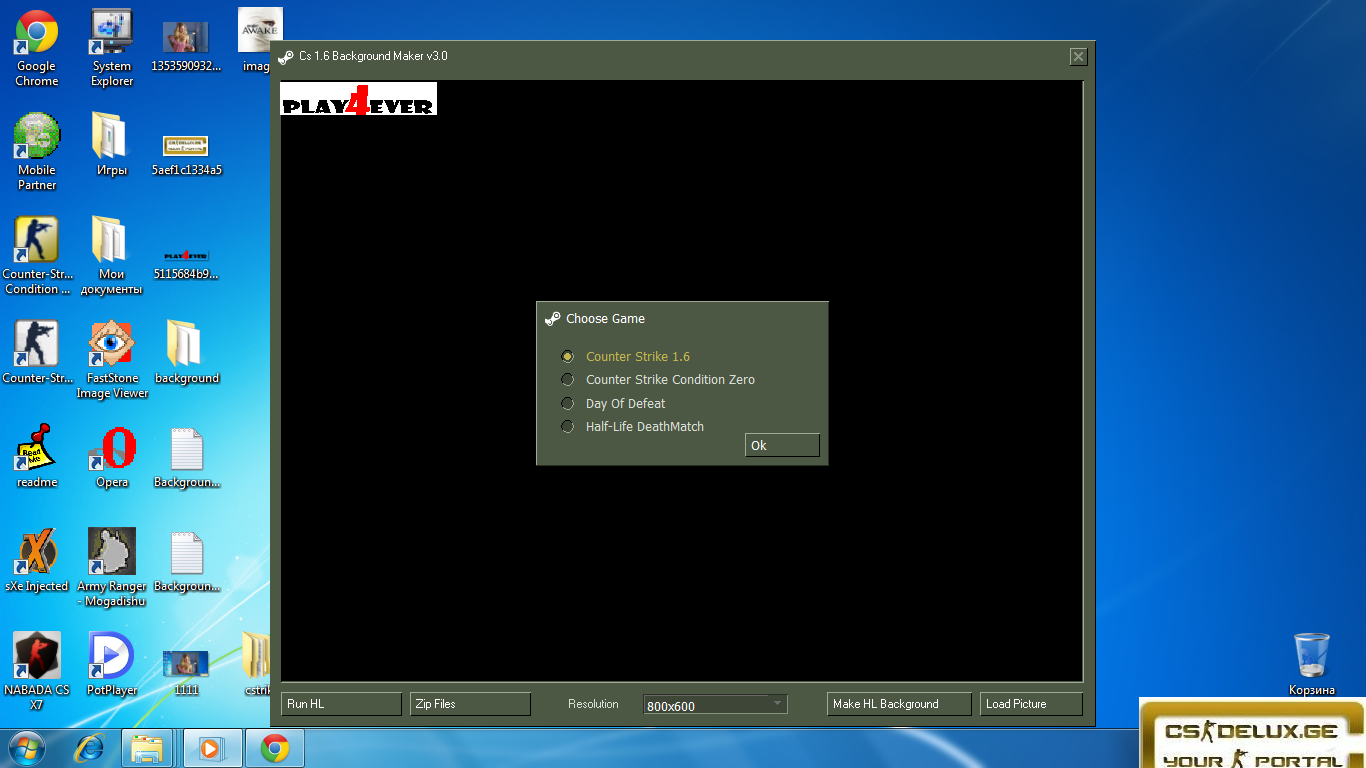Open sXe Injected desktop icon

pos(37,553)
